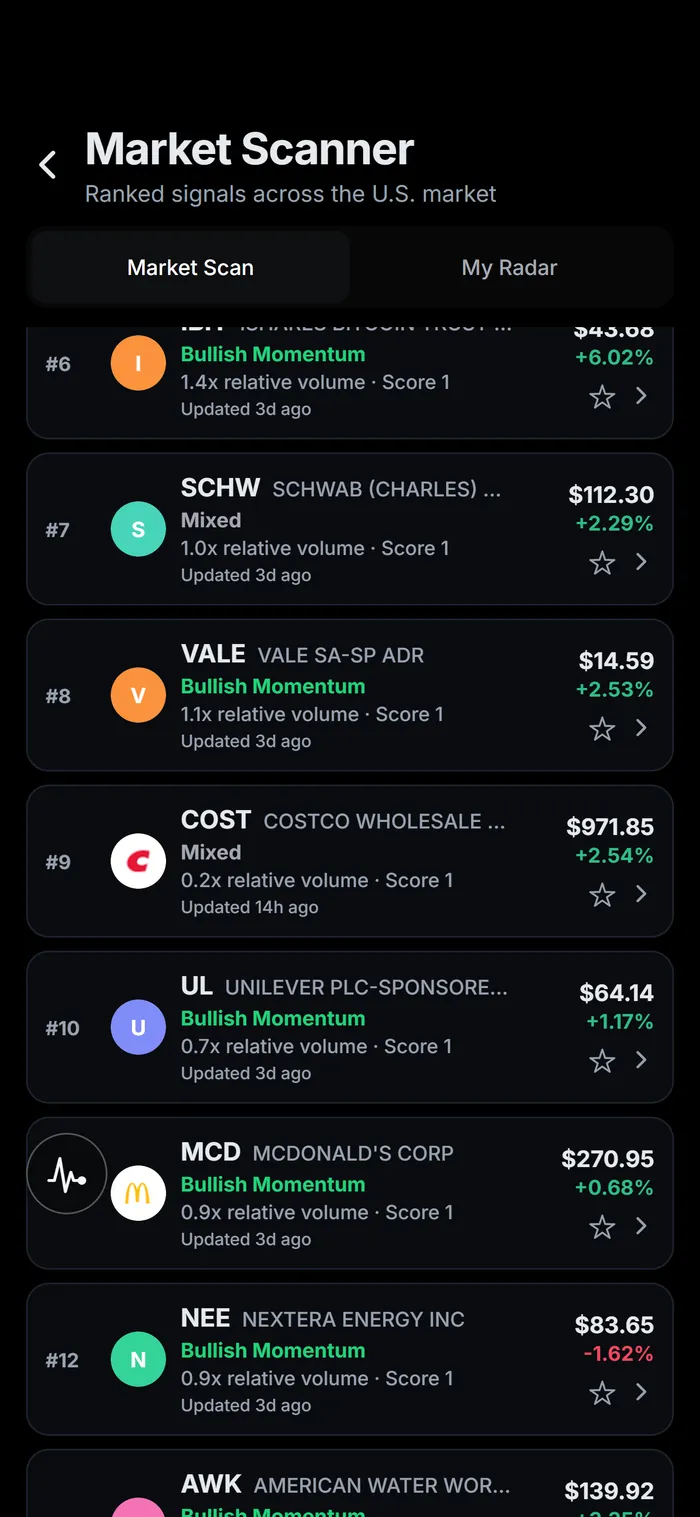Viewport: 700px width, 1517px height.
Task: Open the MCDONALD'S CORP stock name
Action: point(353,1153)
